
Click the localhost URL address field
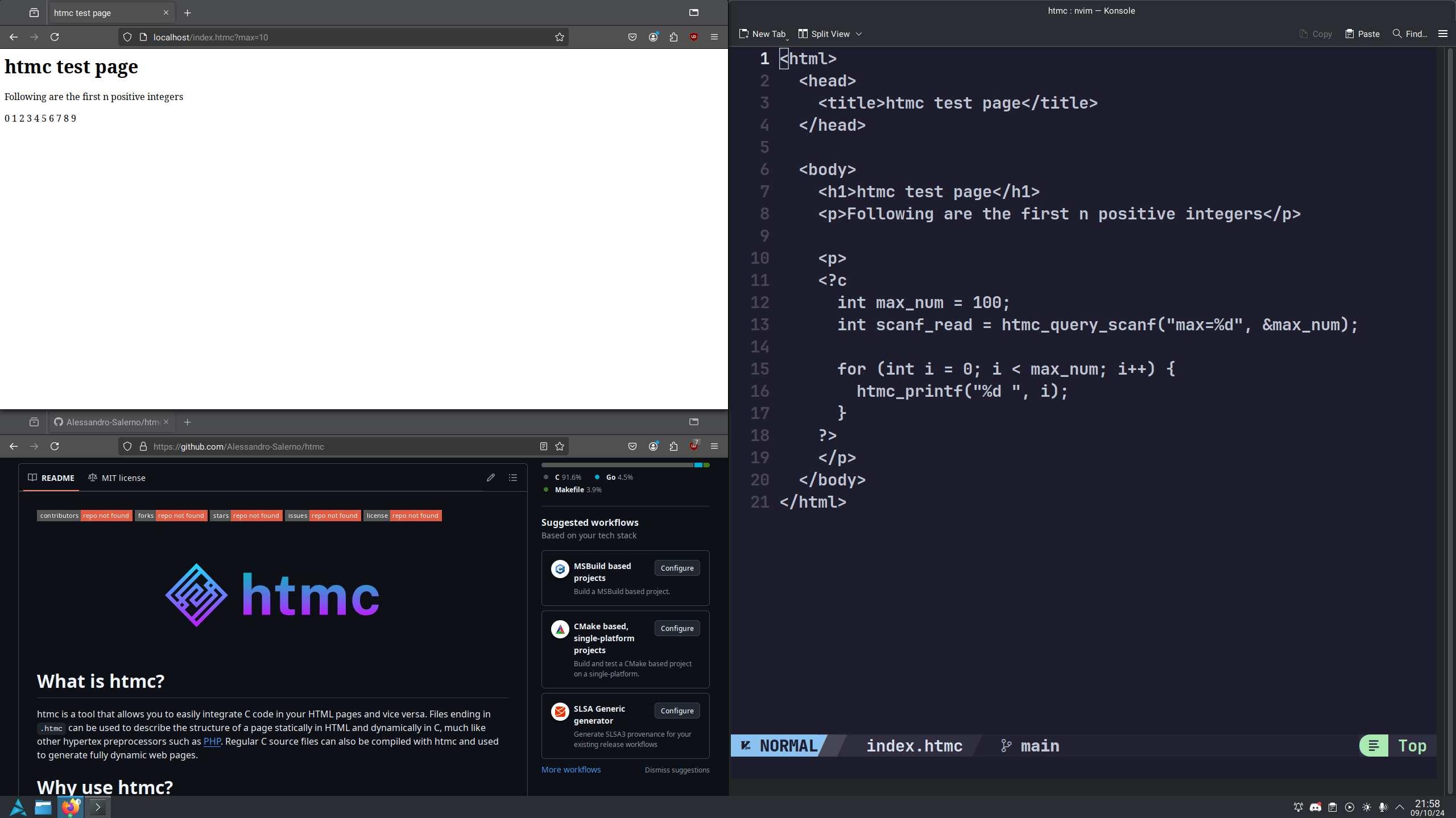click(x=341, y=37)
